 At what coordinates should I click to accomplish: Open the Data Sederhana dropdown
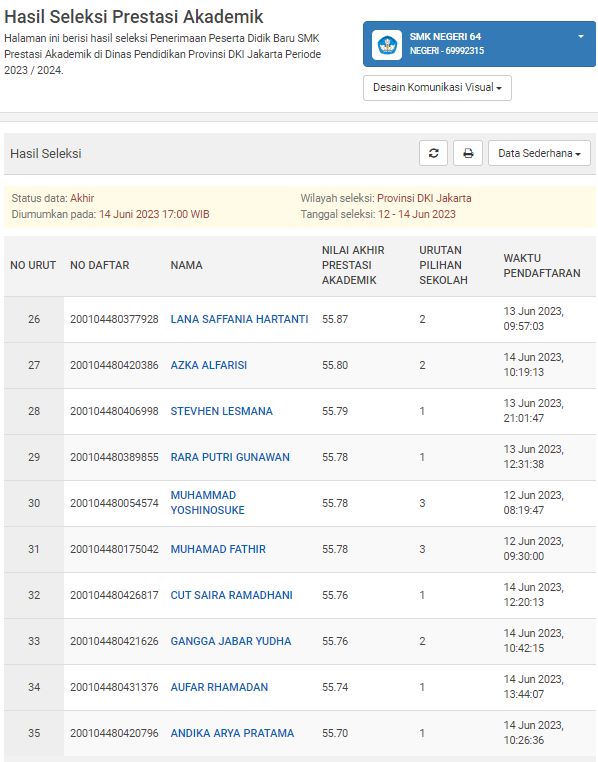click(539, 153)
